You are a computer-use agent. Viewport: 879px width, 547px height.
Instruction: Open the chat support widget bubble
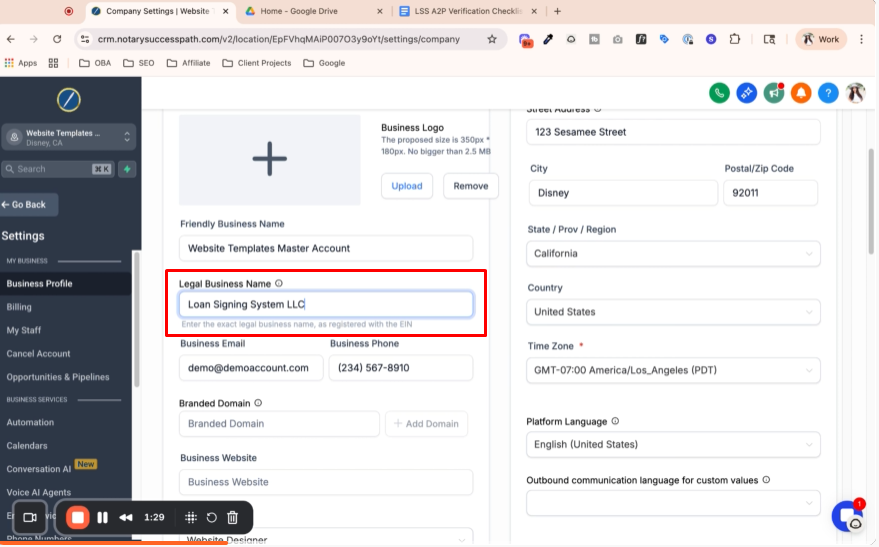point(848,515)
